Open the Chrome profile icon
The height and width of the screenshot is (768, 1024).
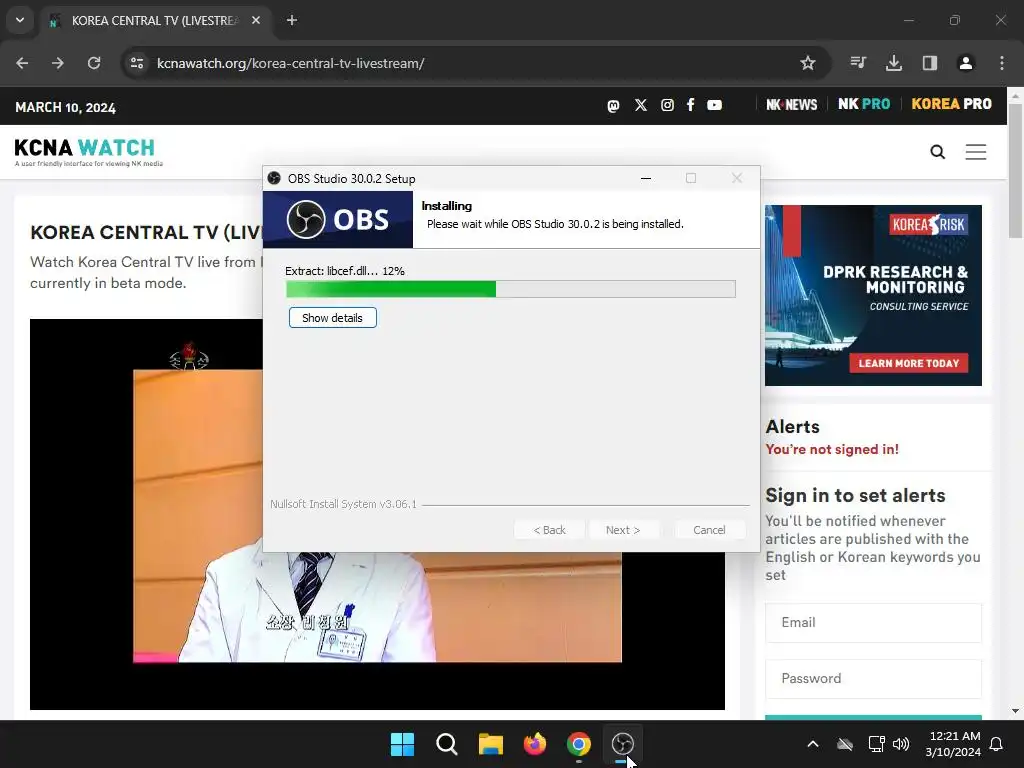pos(965,63)
